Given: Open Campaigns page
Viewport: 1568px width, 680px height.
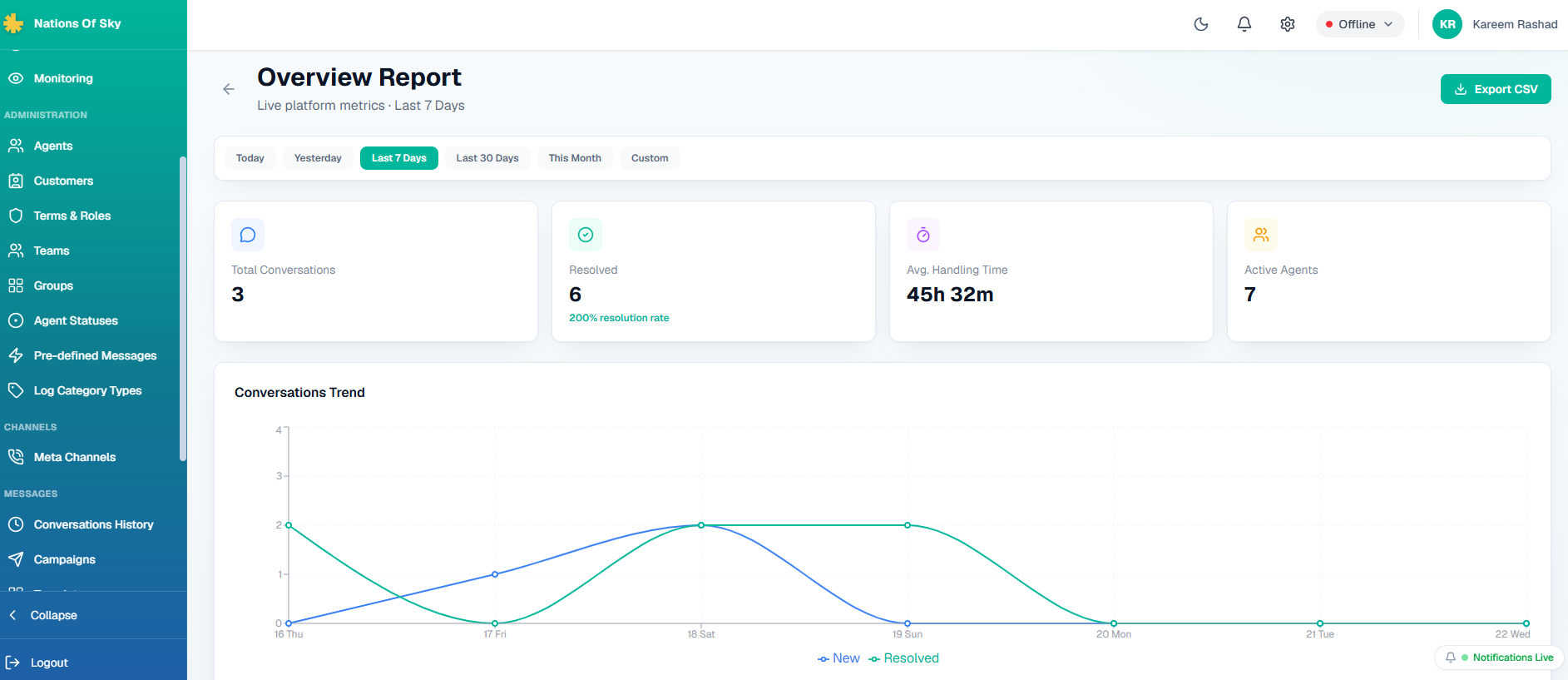Looking at the screenshot, I should coord(64,559).
